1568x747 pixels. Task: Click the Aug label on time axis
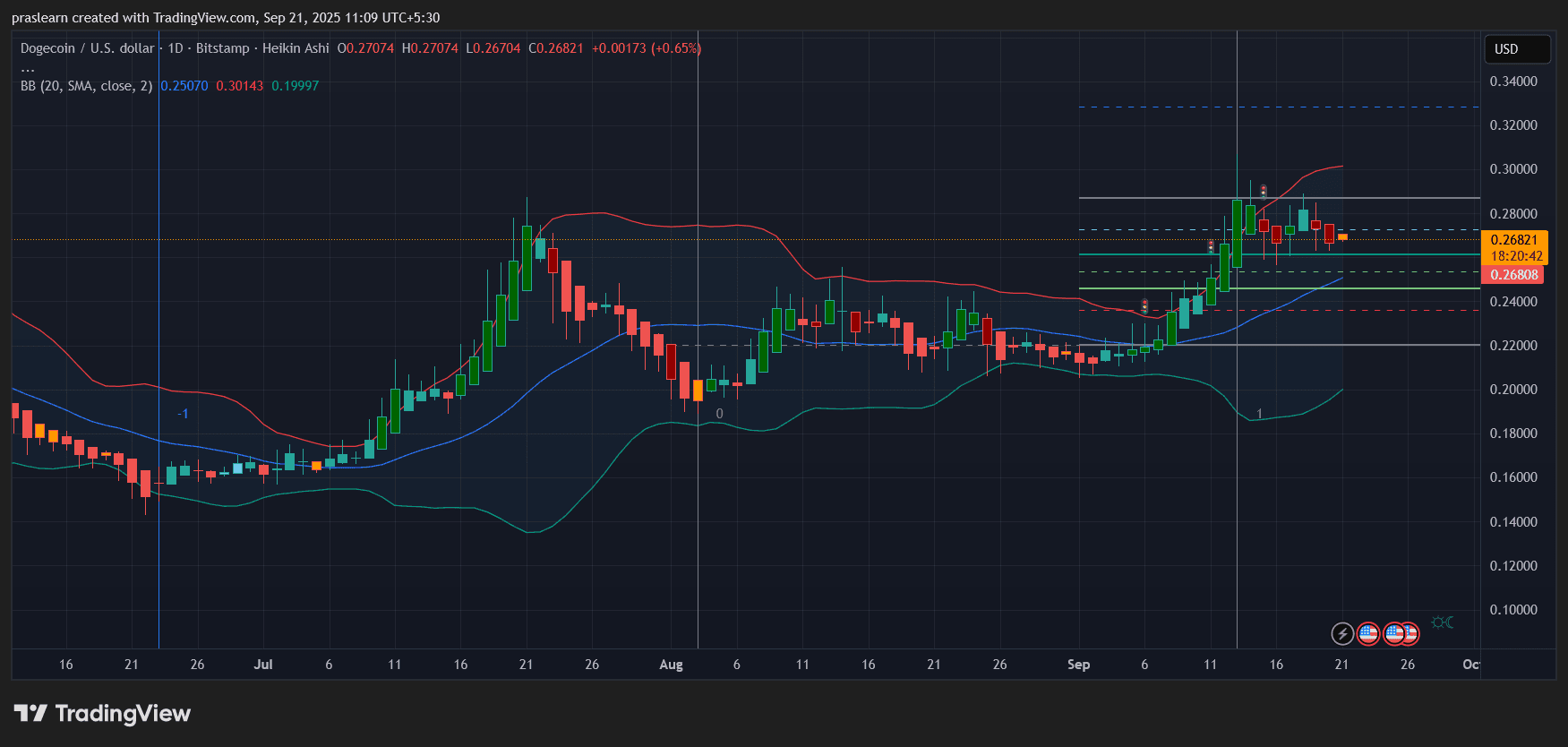pyautogui.click(x=671, y=665)
